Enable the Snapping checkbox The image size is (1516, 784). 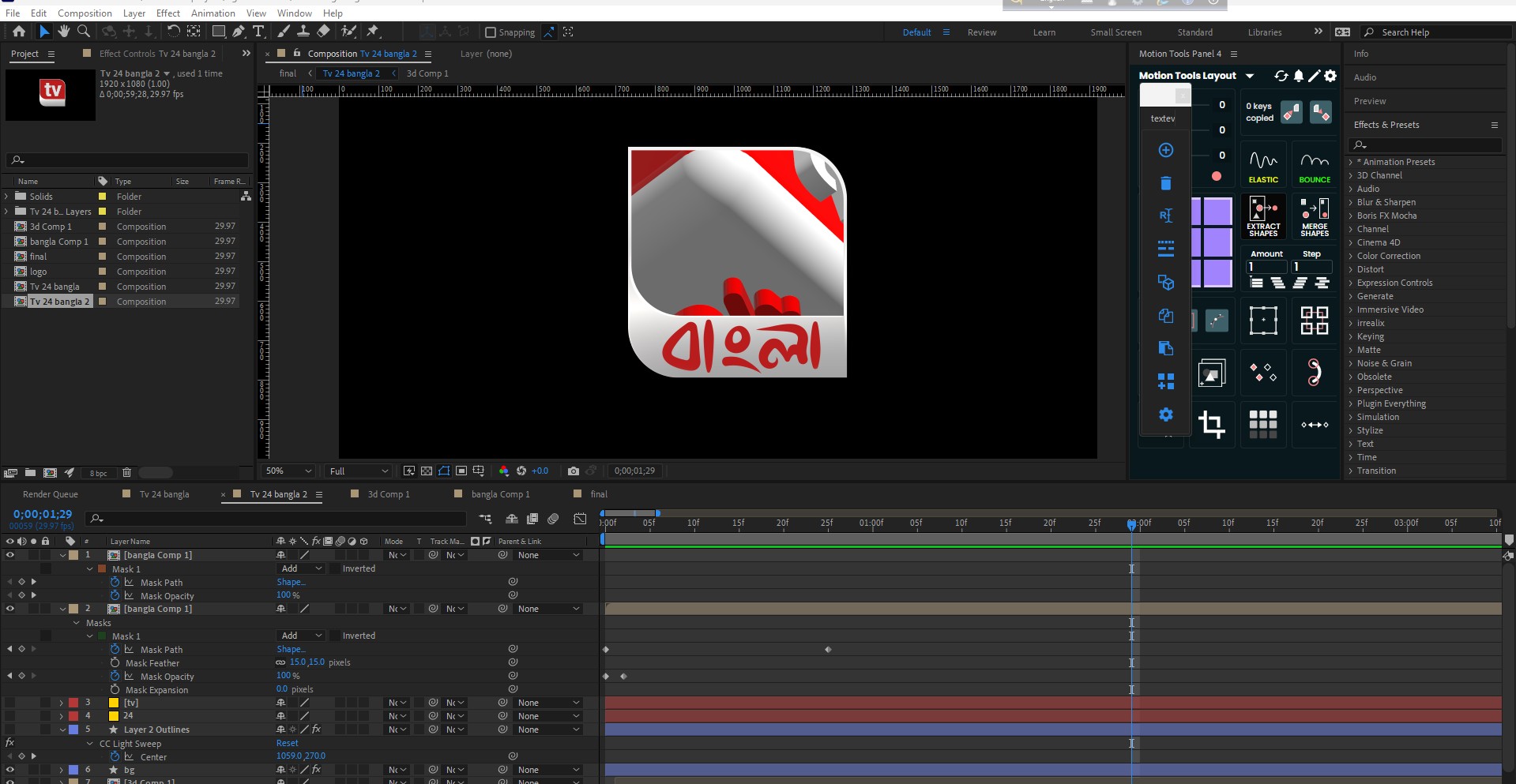[491, 32]
